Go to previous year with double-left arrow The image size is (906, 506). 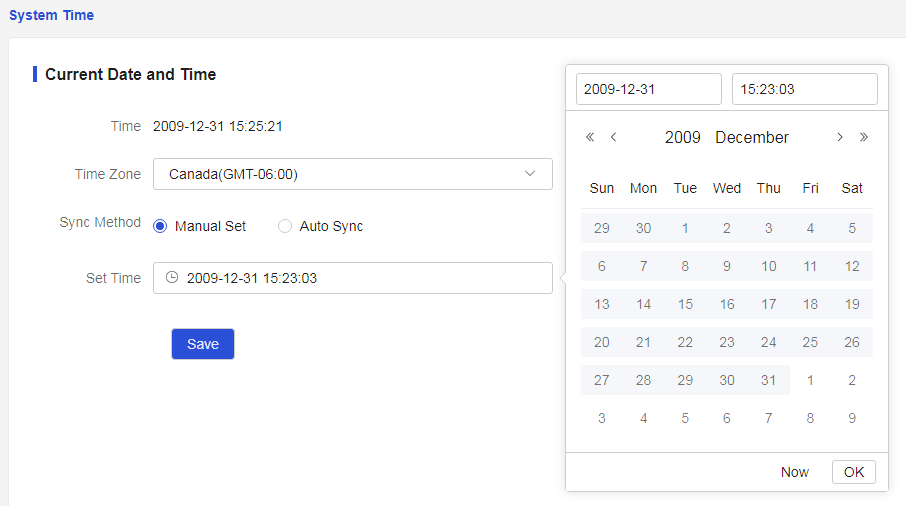point(590,137)
